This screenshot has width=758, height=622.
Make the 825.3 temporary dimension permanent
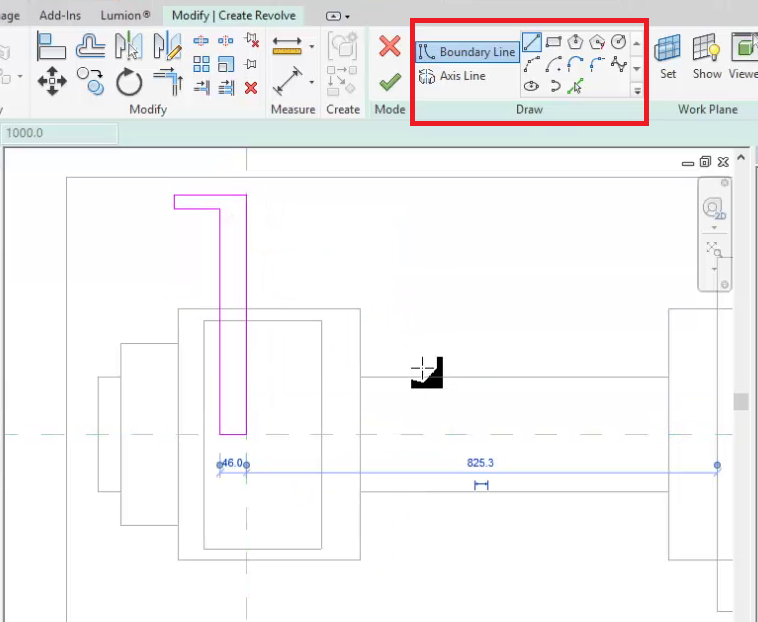coord(481,485)
